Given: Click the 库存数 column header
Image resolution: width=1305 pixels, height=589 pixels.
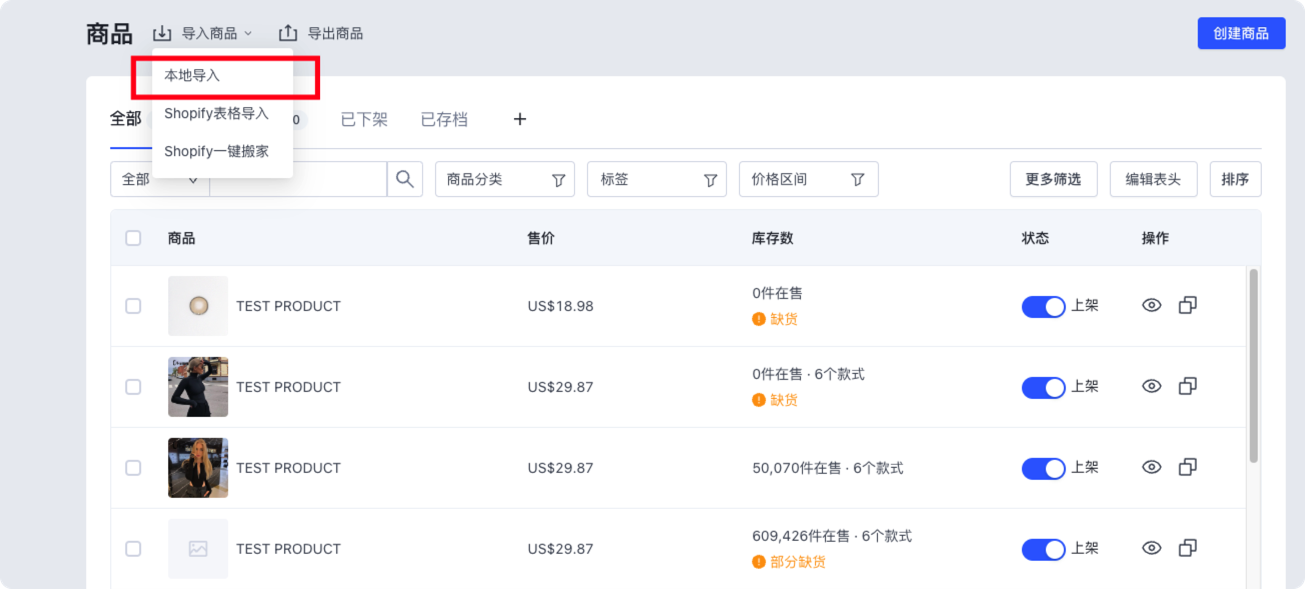Looking at the screenshot, I should click(x=773, y=238).
